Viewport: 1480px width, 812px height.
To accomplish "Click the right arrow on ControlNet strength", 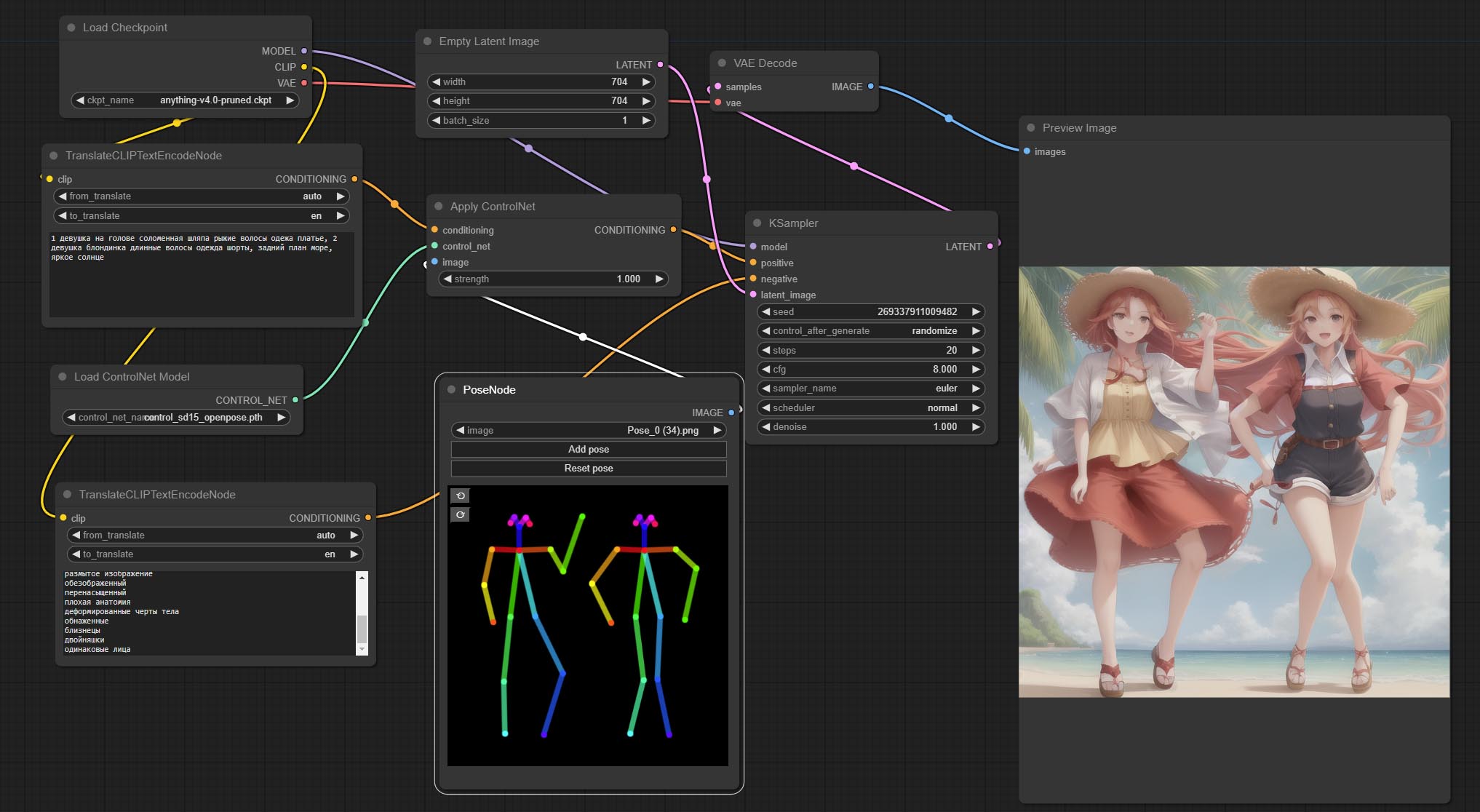I will [x=659, y=279].
